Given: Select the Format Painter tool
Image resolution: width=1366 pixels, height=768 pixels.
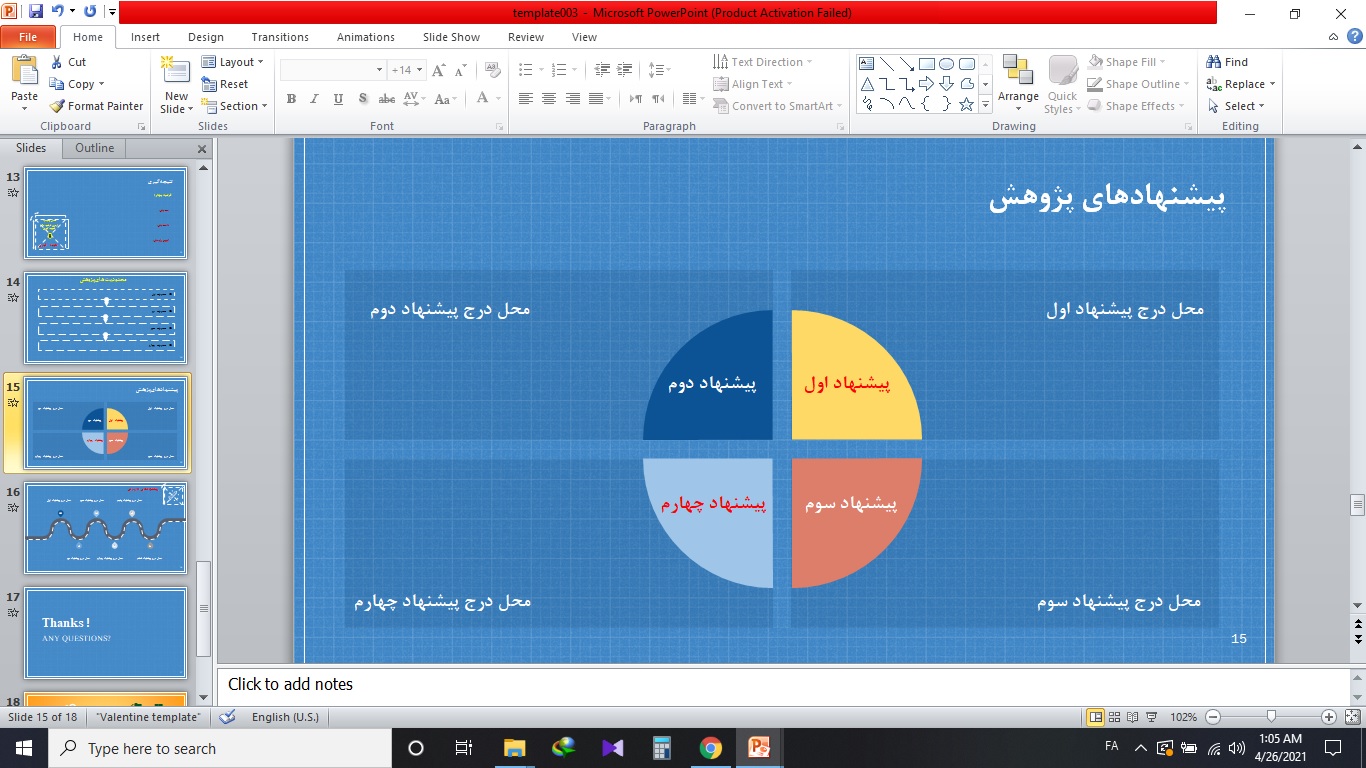Looking at the screenshot, I should (96, 106).
